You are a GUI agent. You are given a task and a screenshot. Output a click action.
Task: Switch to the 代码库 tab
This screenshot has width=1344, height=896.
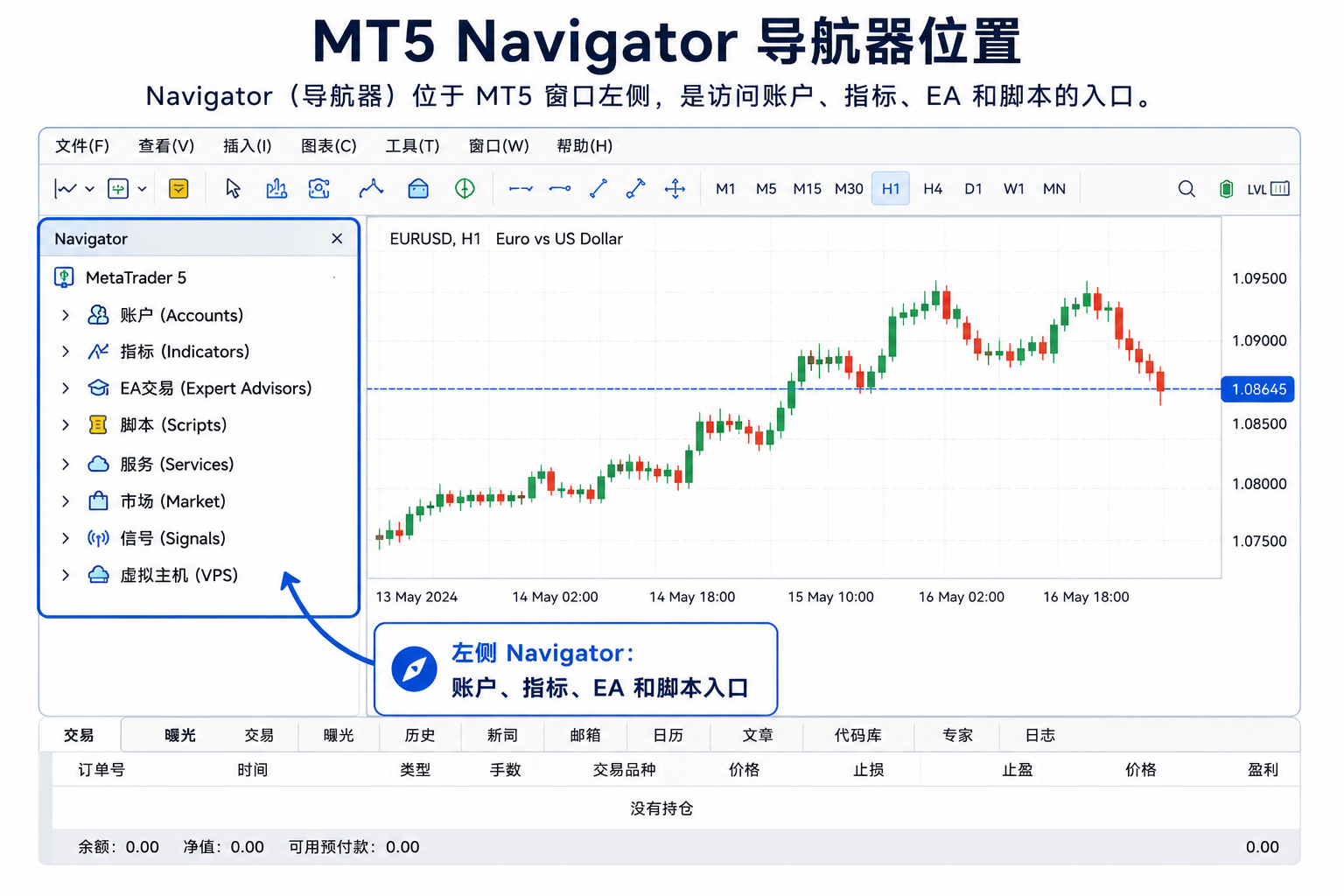tap(858, 736)
